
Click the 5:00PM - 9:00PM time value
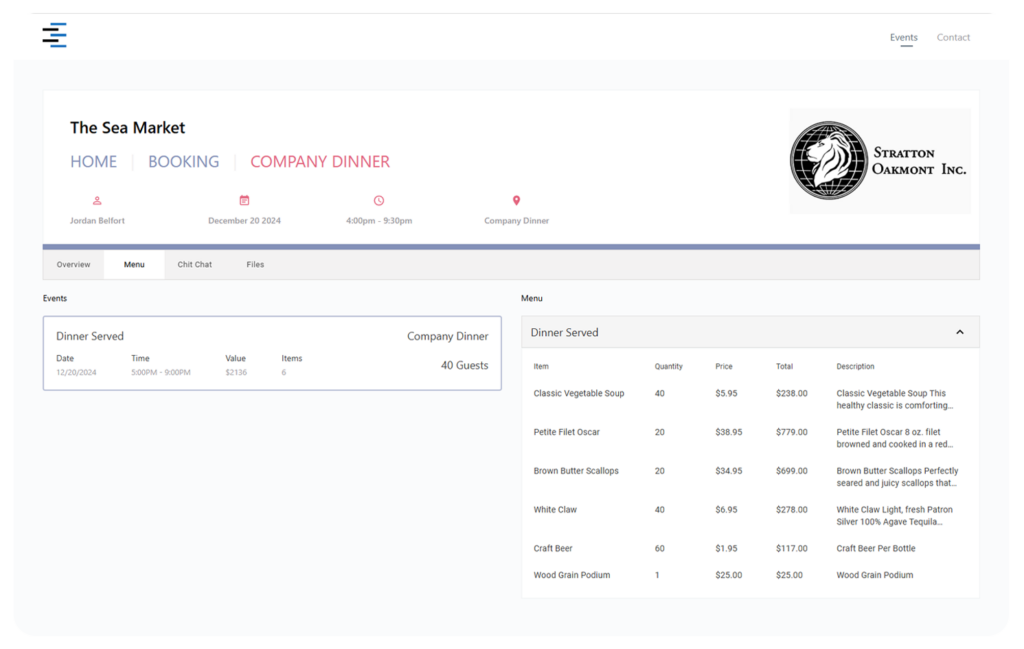(161, 372)
